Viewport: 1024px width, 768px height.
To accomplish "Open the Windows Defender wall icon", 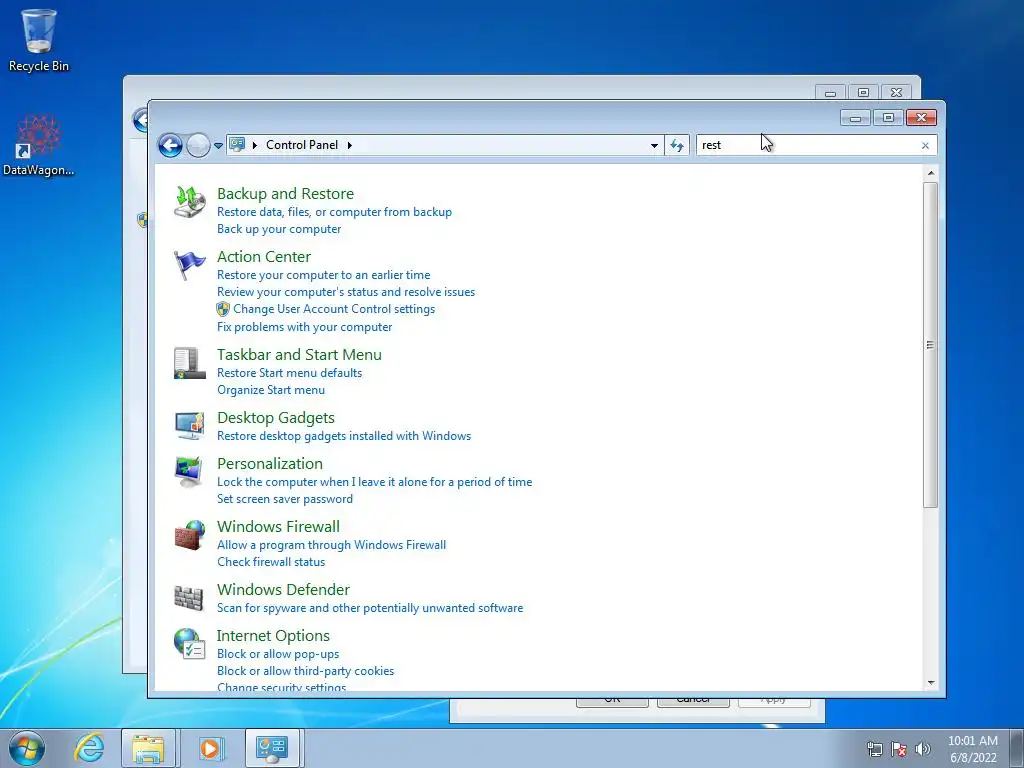I will [189, 598].
